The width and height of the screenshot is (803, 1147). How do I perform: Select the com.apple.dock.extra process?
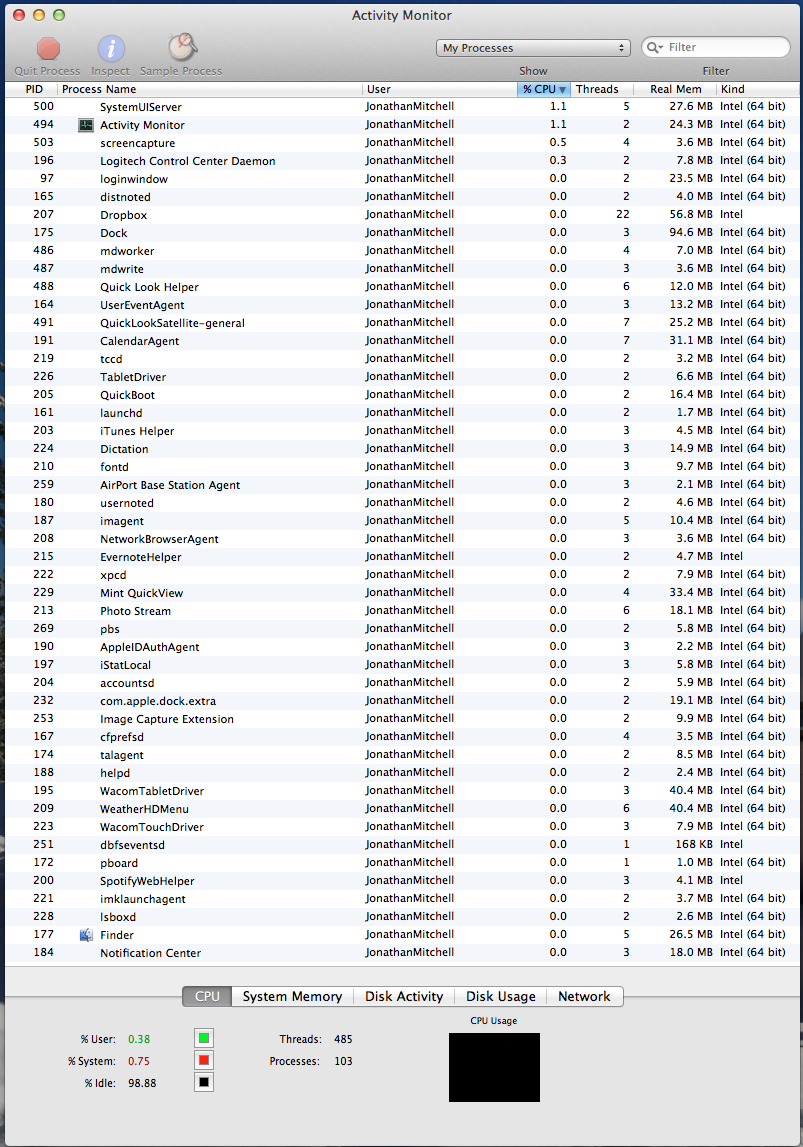click(x=402, y=701)
